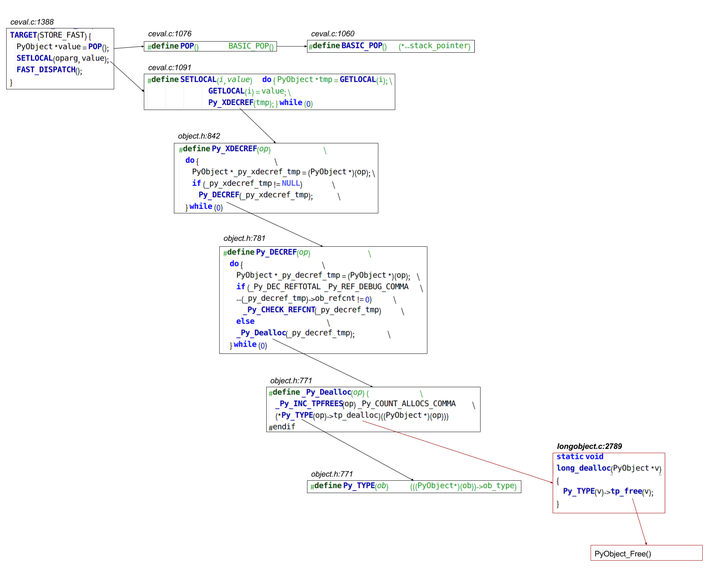This screenshot has width=720, height=573.
Task: Open the object.h:842 label
Action: (x=199, y=136)
